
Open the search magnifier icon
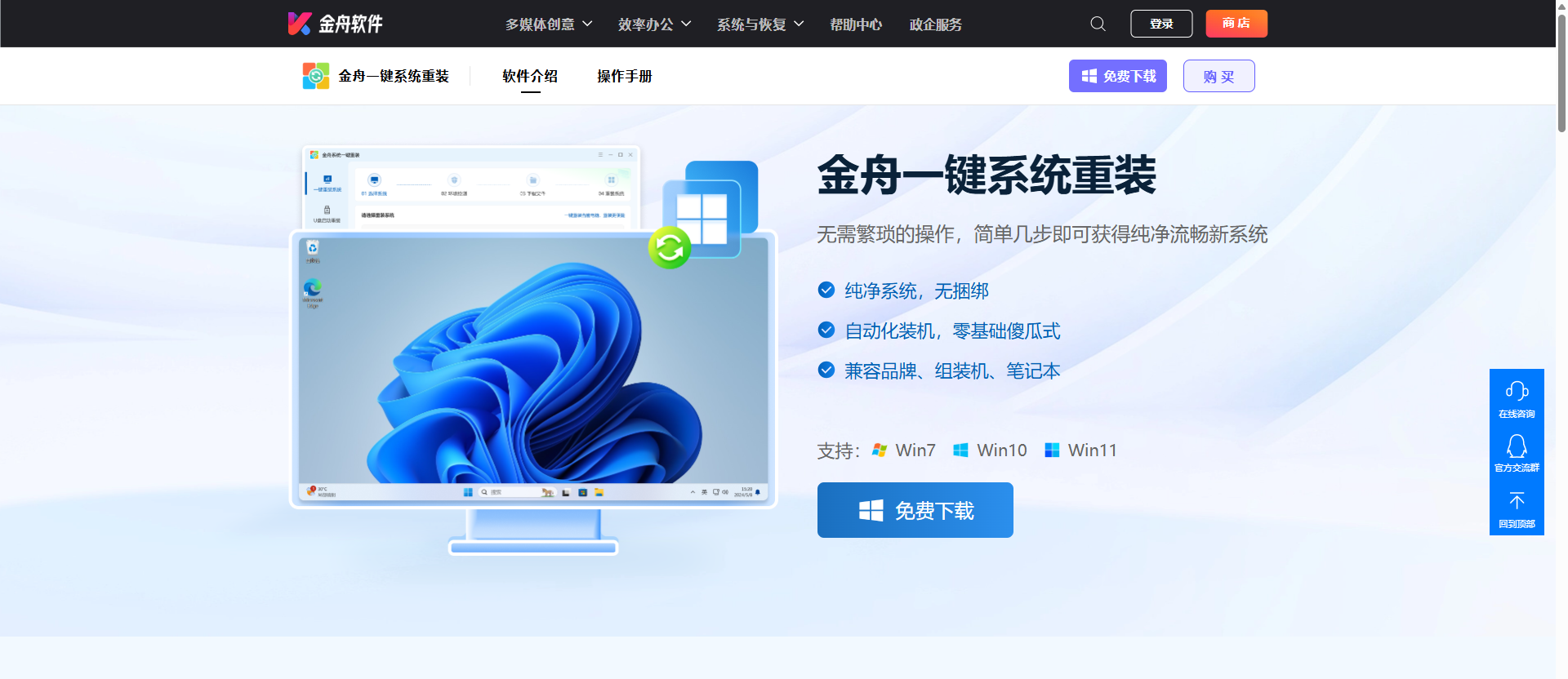click(x=1098, y=24)
